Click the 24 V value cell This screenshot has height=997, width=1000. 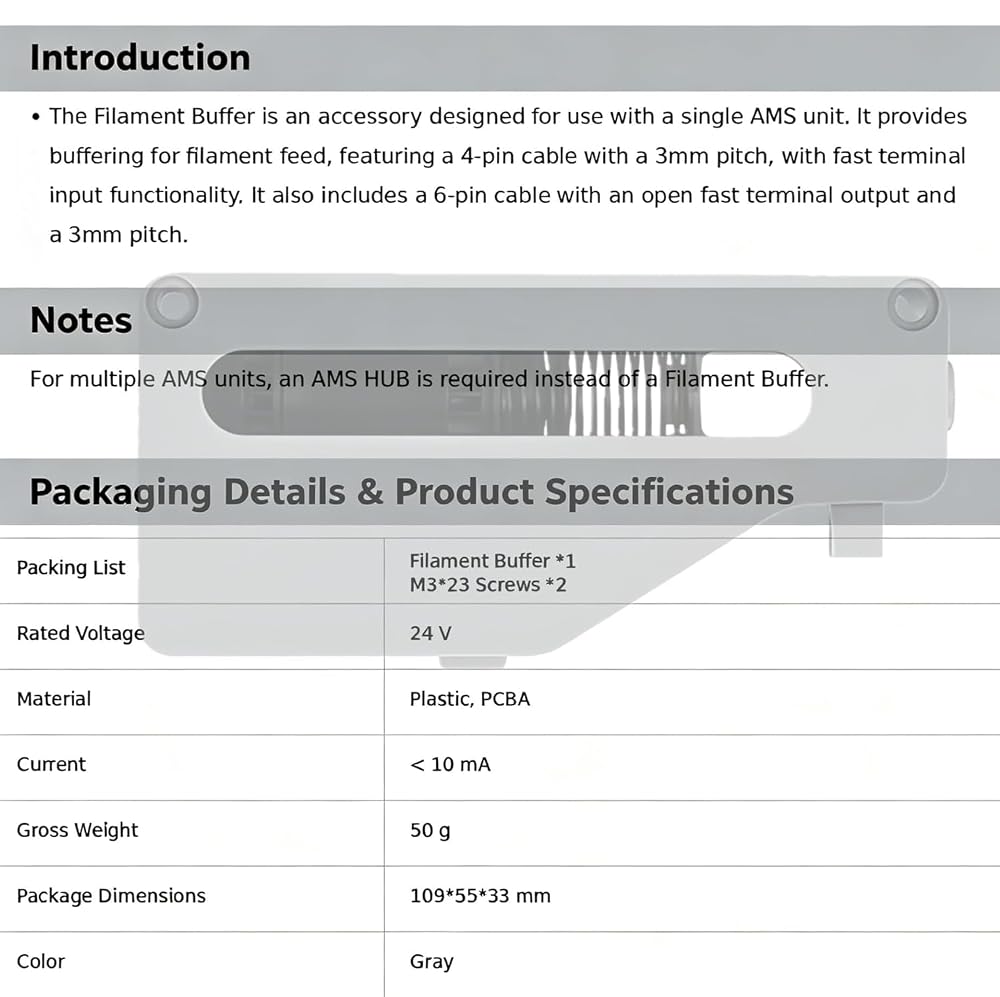[430, 633]
